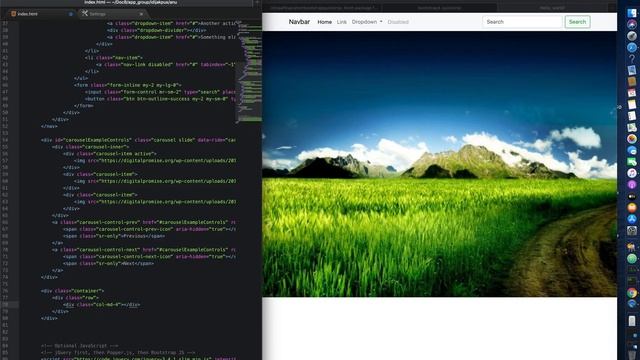Click Navbar brand in the browser page

pyautogui.click(x=299, y=22)
